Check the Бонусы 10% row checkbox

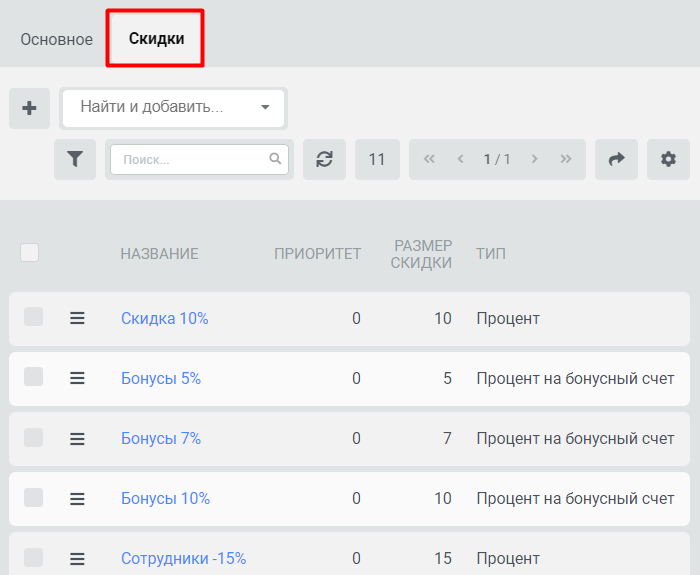(33, 497)
